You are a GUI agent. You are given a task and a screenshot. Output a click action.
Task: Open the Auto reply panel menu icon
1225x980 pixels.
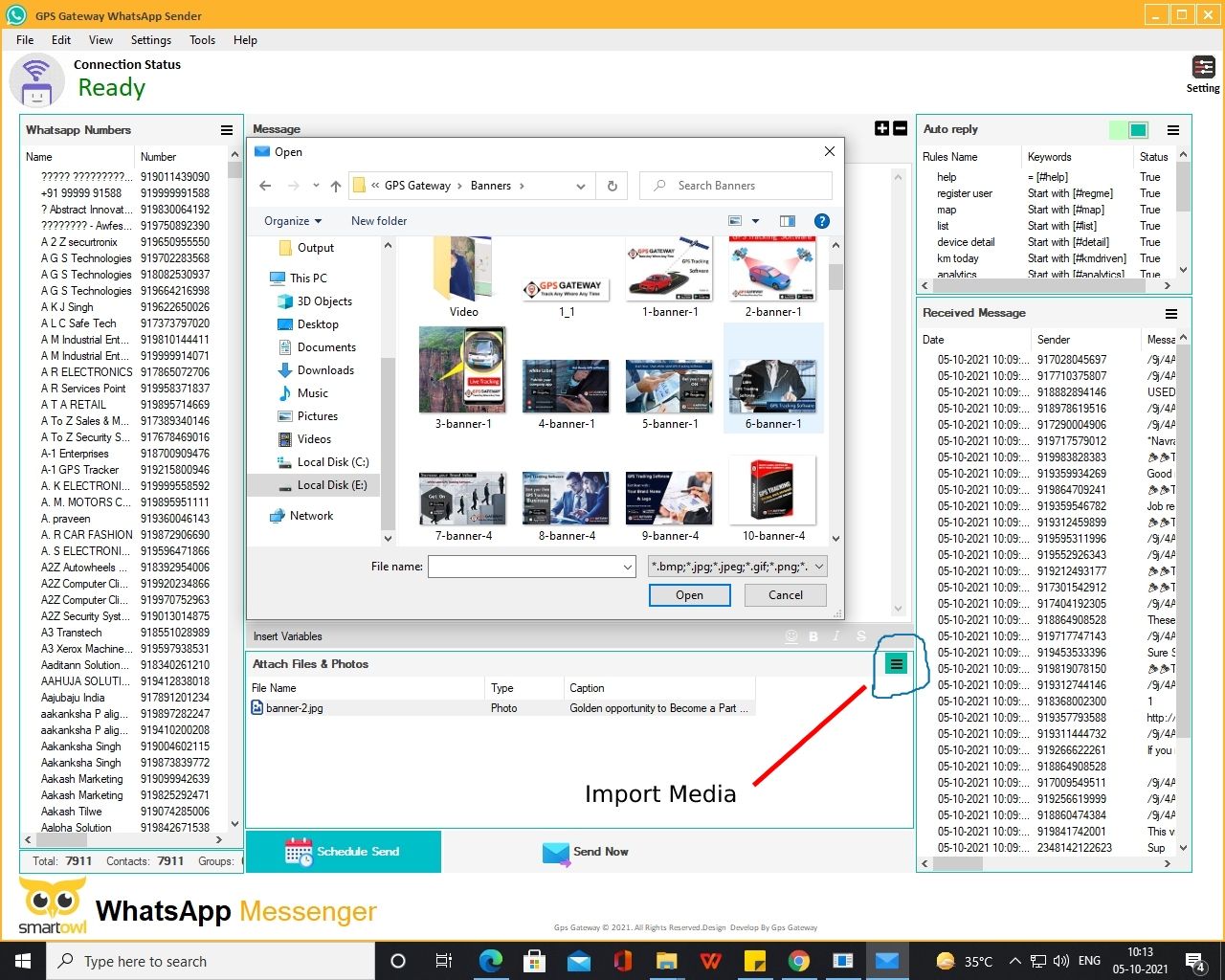(1172, 130)
